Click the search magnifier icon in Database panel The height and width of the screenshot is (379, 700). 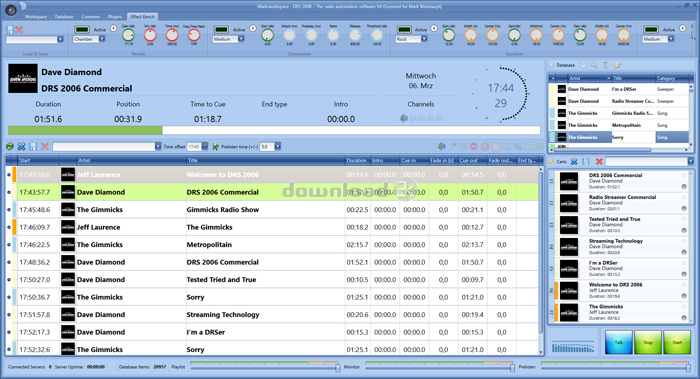click(594, 65)
